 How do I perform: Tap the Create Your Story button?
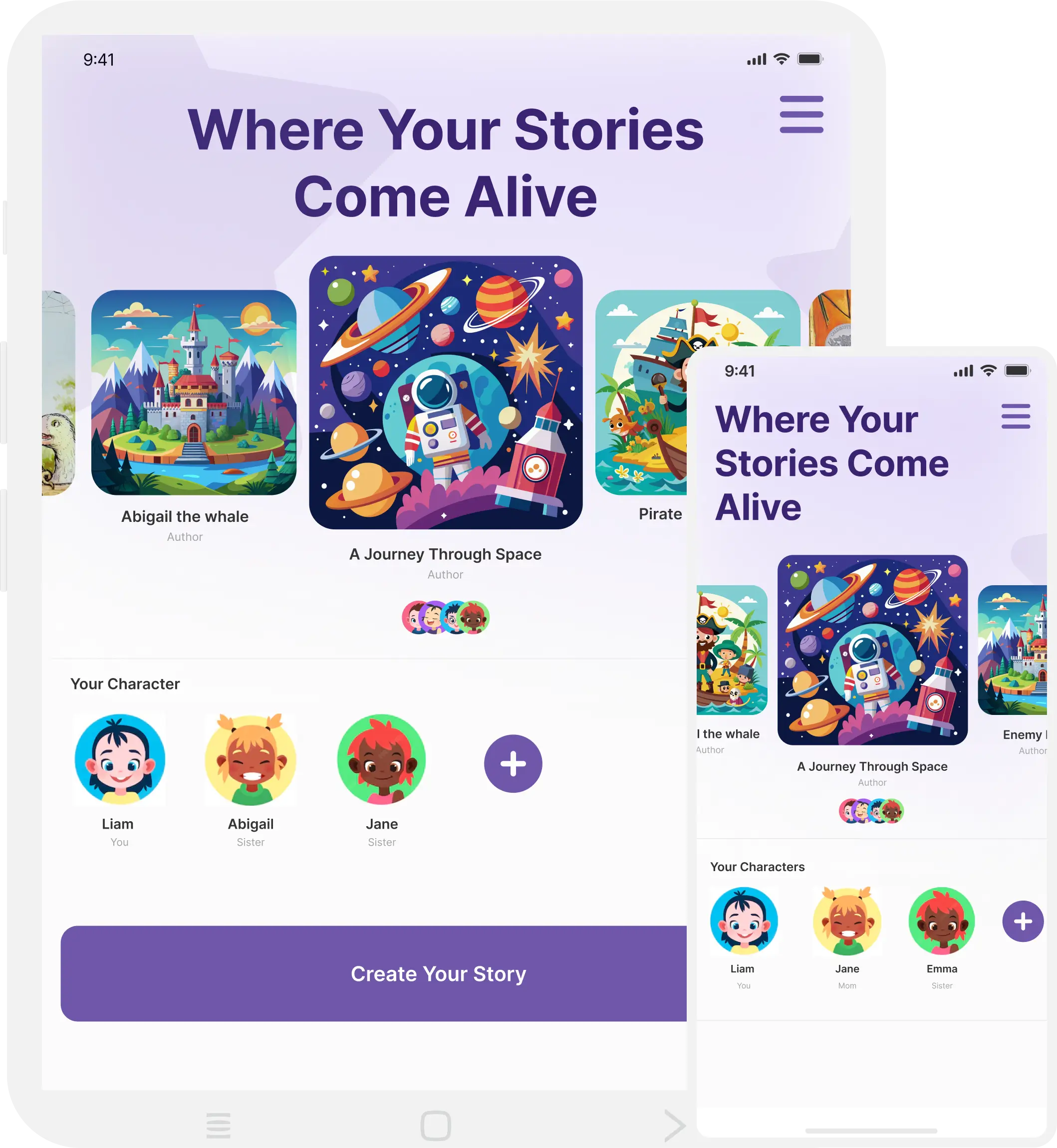click(x=373, y=973)
